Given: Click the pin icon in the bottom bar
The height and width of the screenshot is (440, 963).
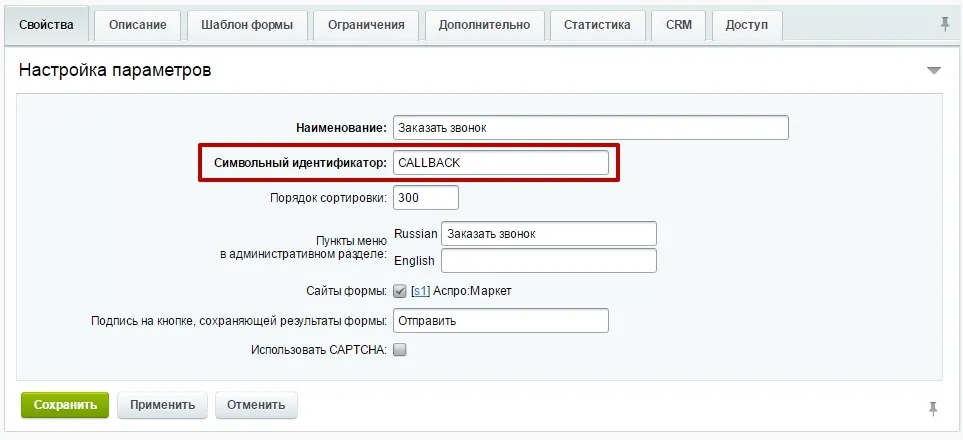Looking at the screenshot, I should tap(933, 407).
